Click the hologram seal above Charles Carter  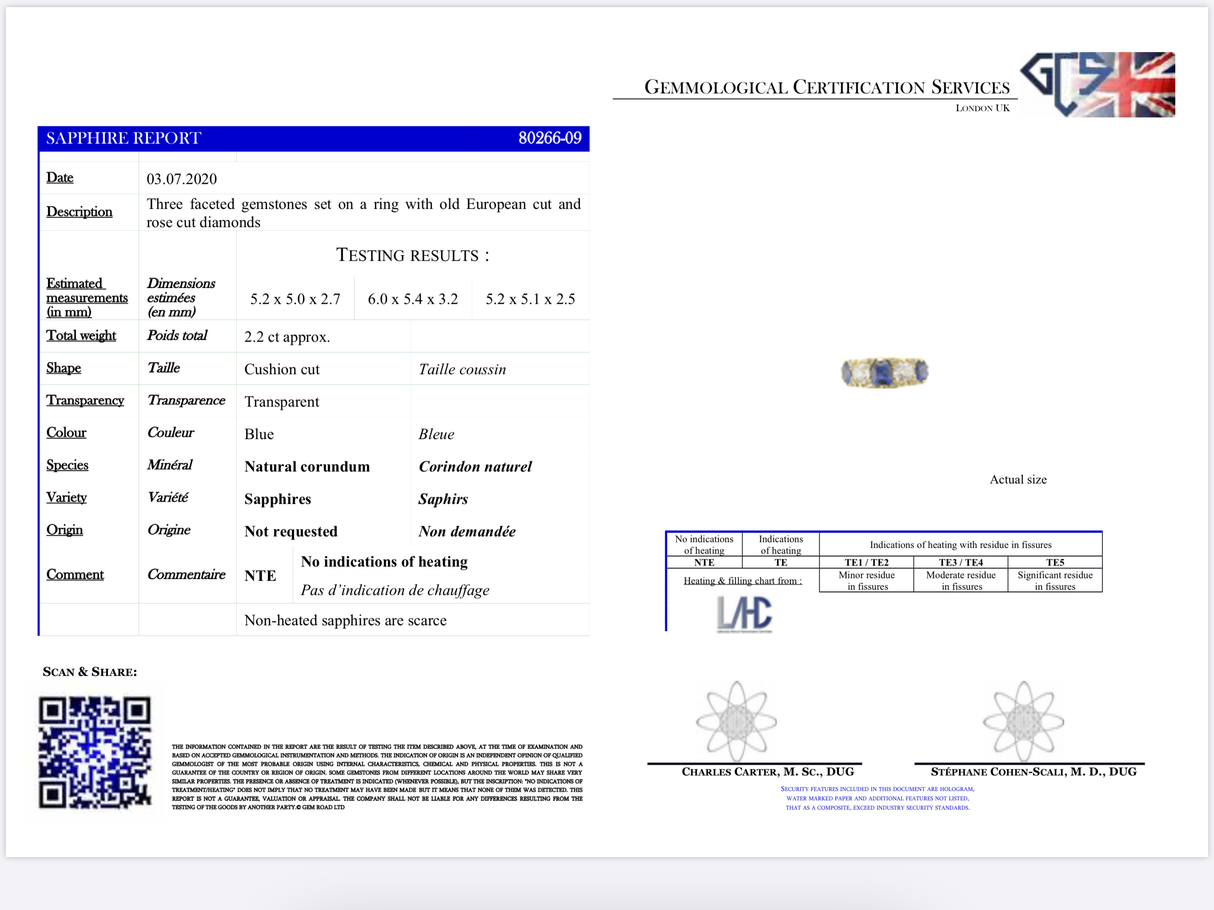point(736,720)
